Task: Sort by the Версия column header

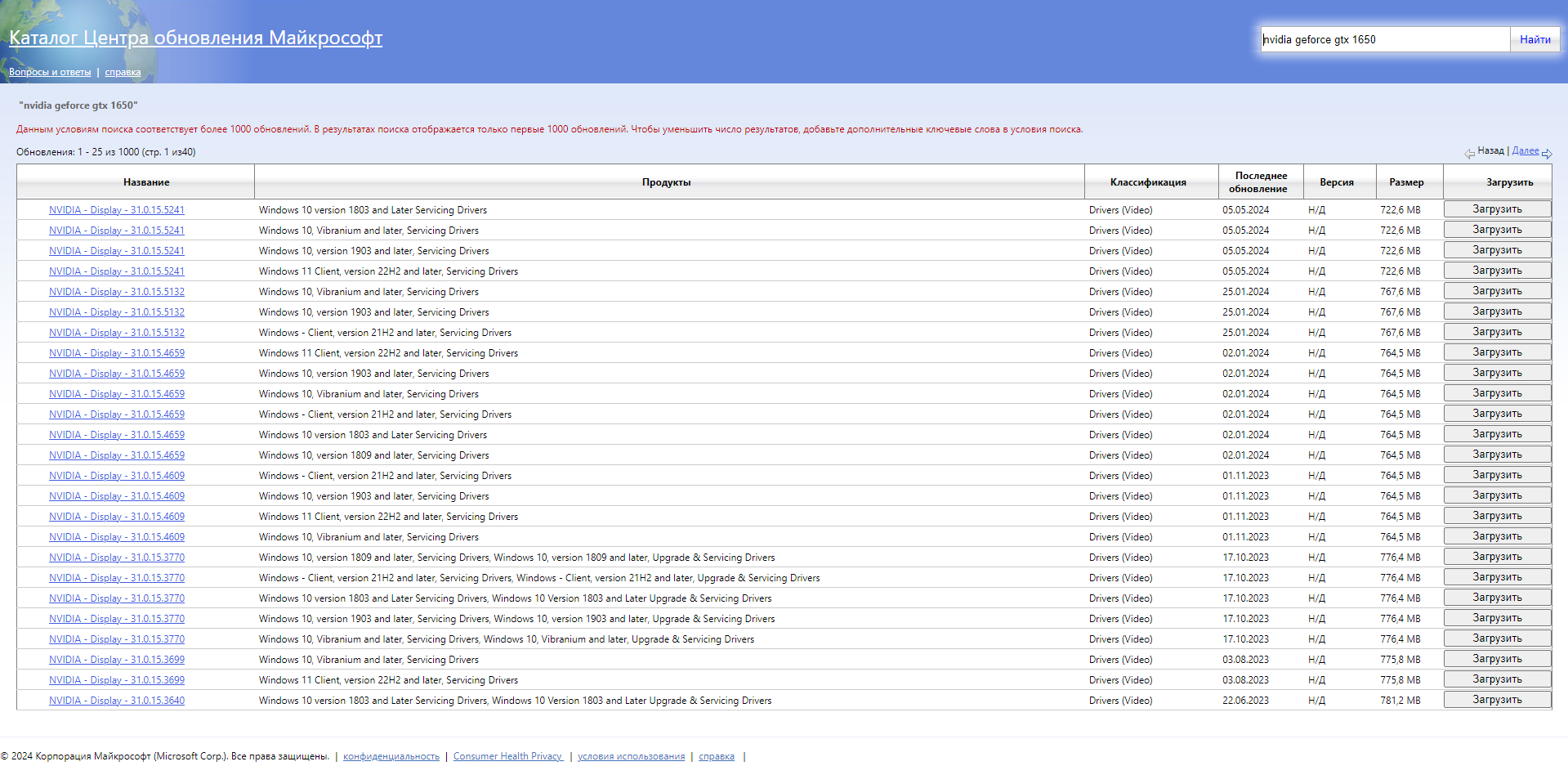Action: [1336, 182]
